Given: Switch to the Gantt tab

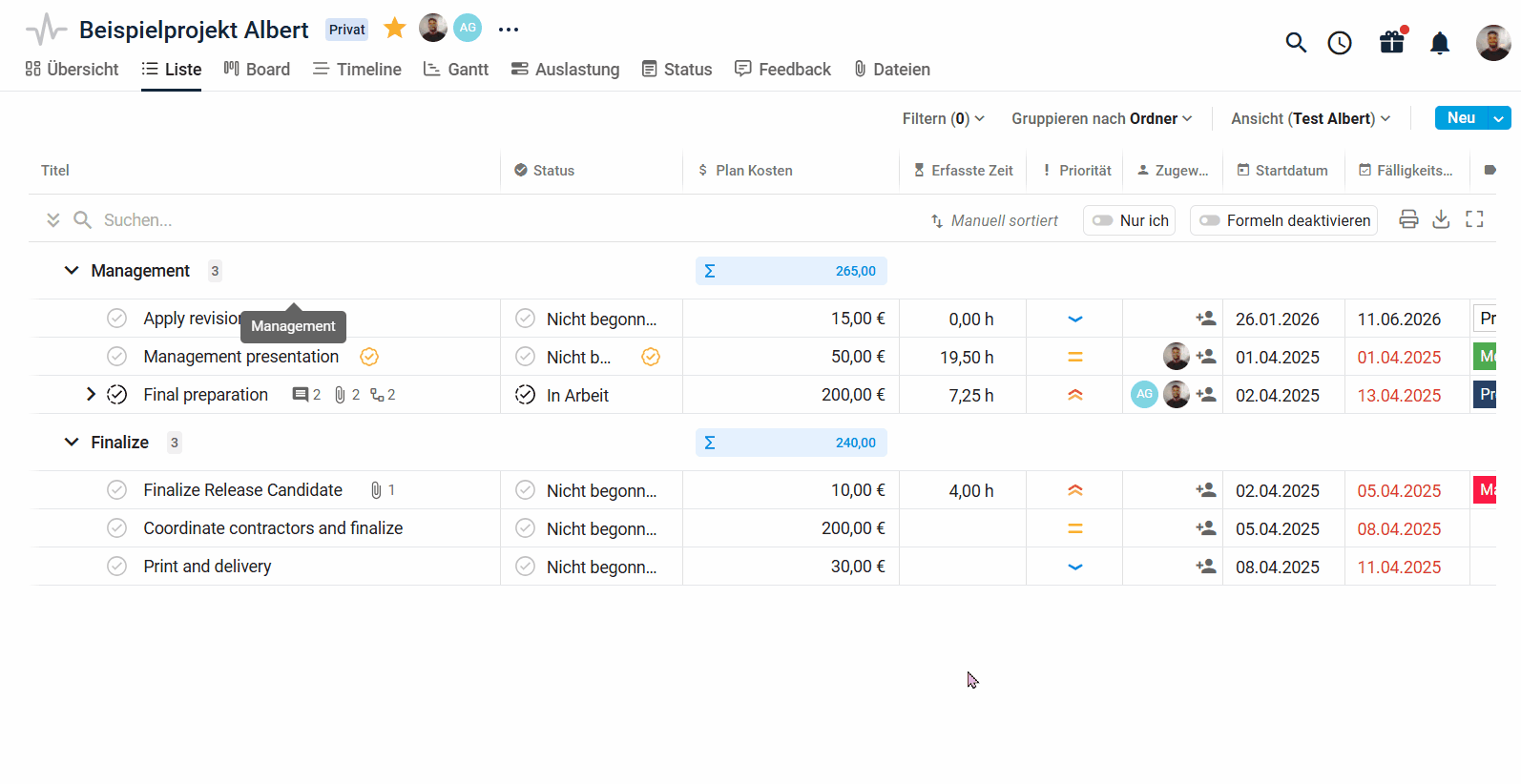Looking at the screenshot, I should pyautogui.click(x=456, y=70).
